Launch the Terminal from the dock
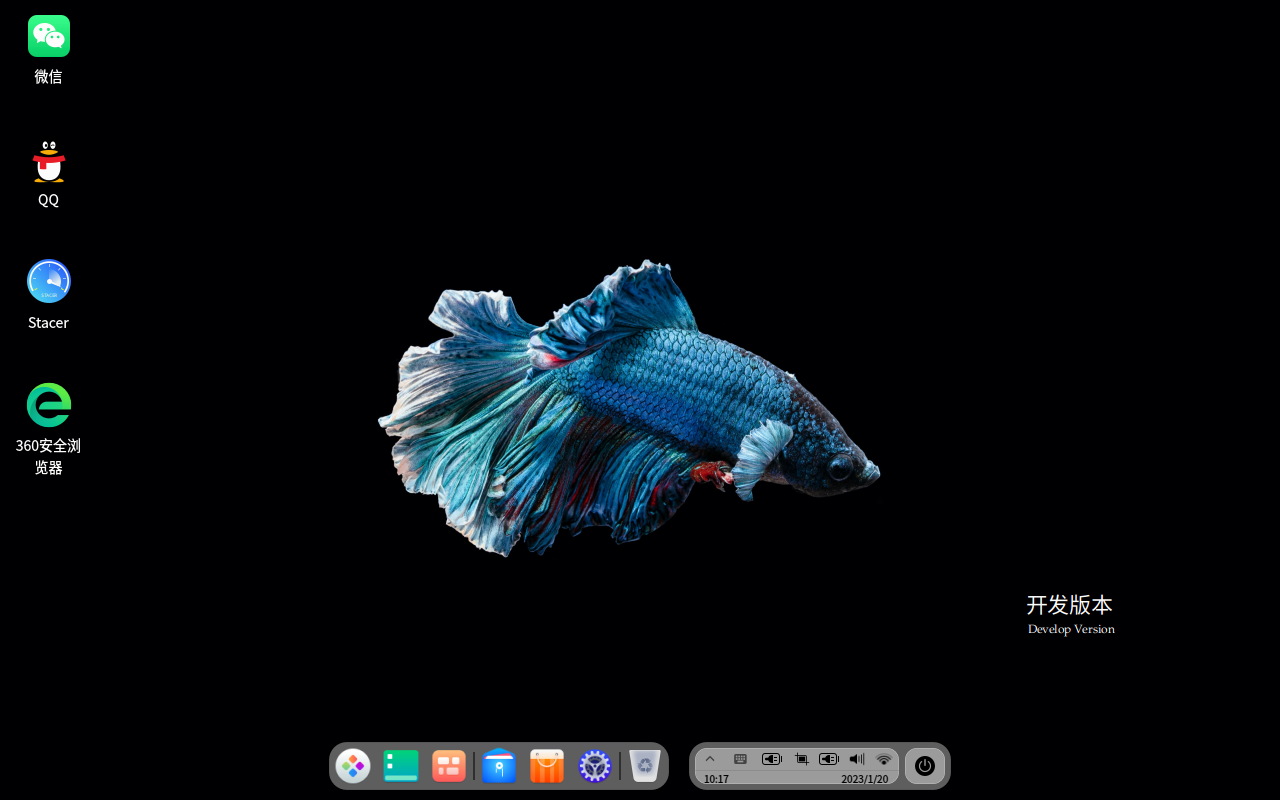This screenshot has width=1280, height=800. [401, 765]
